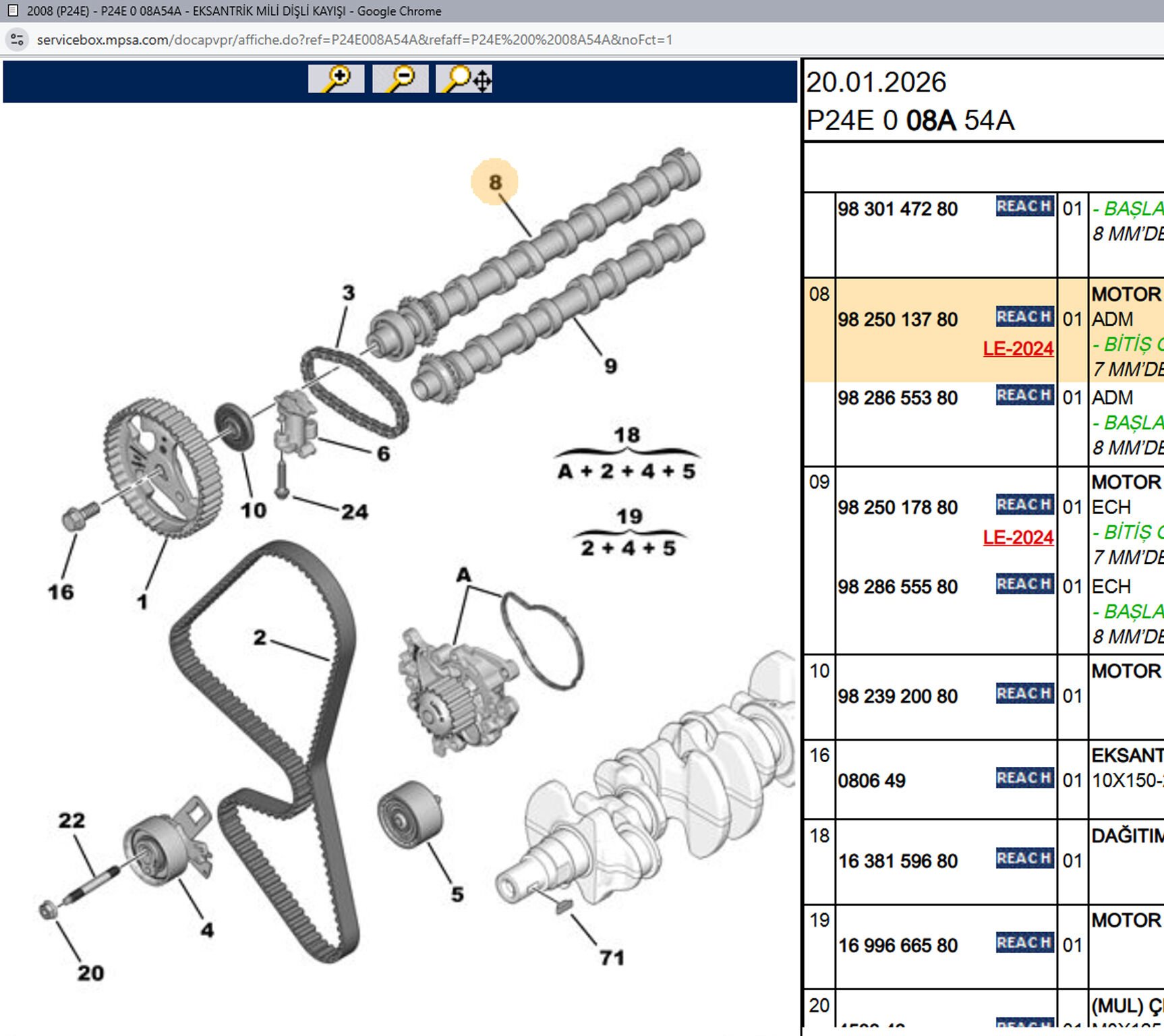Screen dimensions: 1164x1036
Task: Click the highlighted number 8 callout on diagram
Action: pyautogui.click(x=495, y=182)
